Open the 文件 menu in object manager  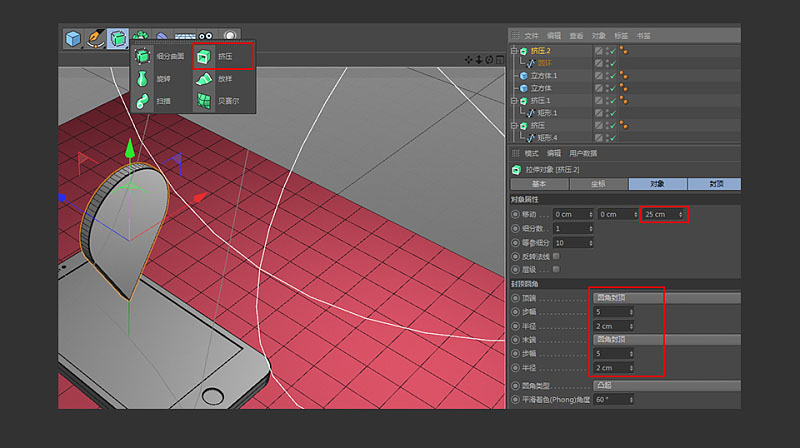(x=531, y=36)
